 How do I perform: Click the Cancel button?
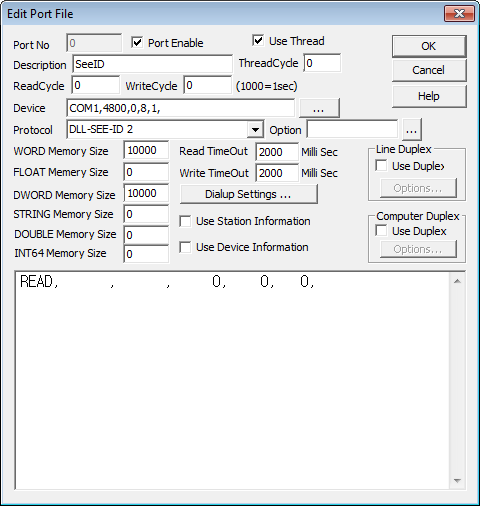pos(429,70)
